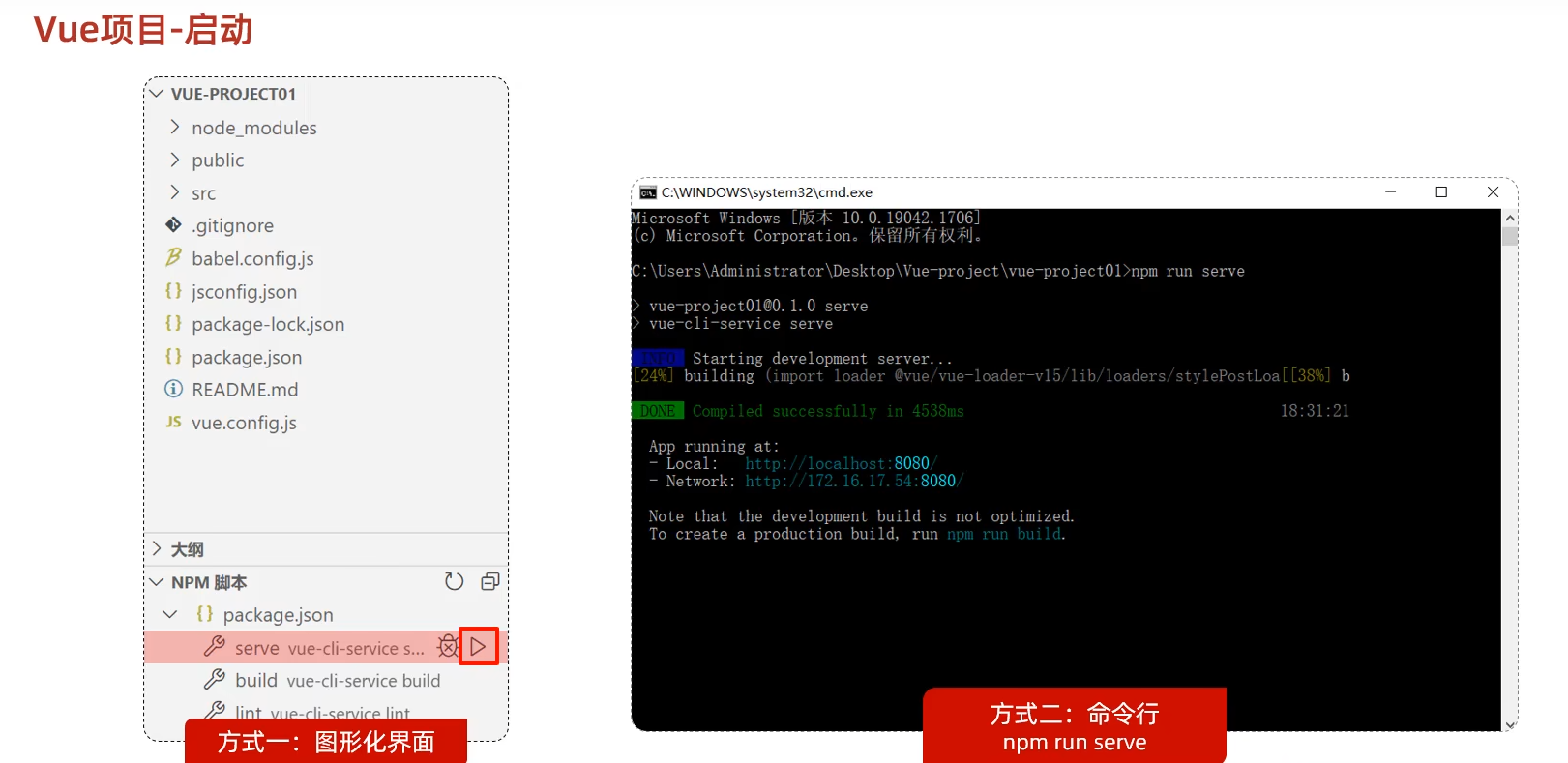Debug the serve script with bug icon

click(447, 646)
